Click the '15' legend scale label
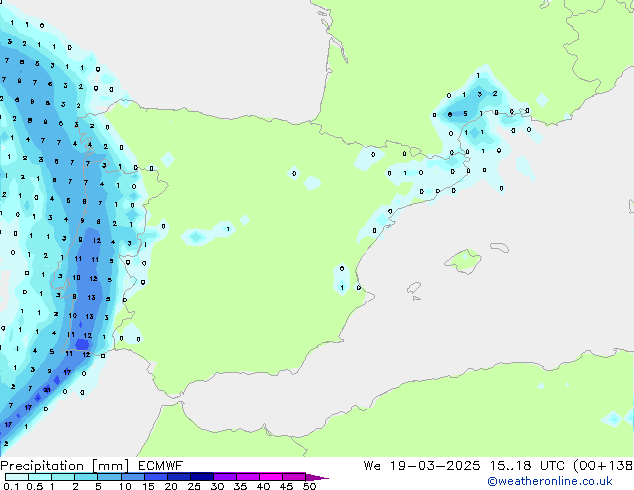The image size is (634, 490). tap(148, 486)
